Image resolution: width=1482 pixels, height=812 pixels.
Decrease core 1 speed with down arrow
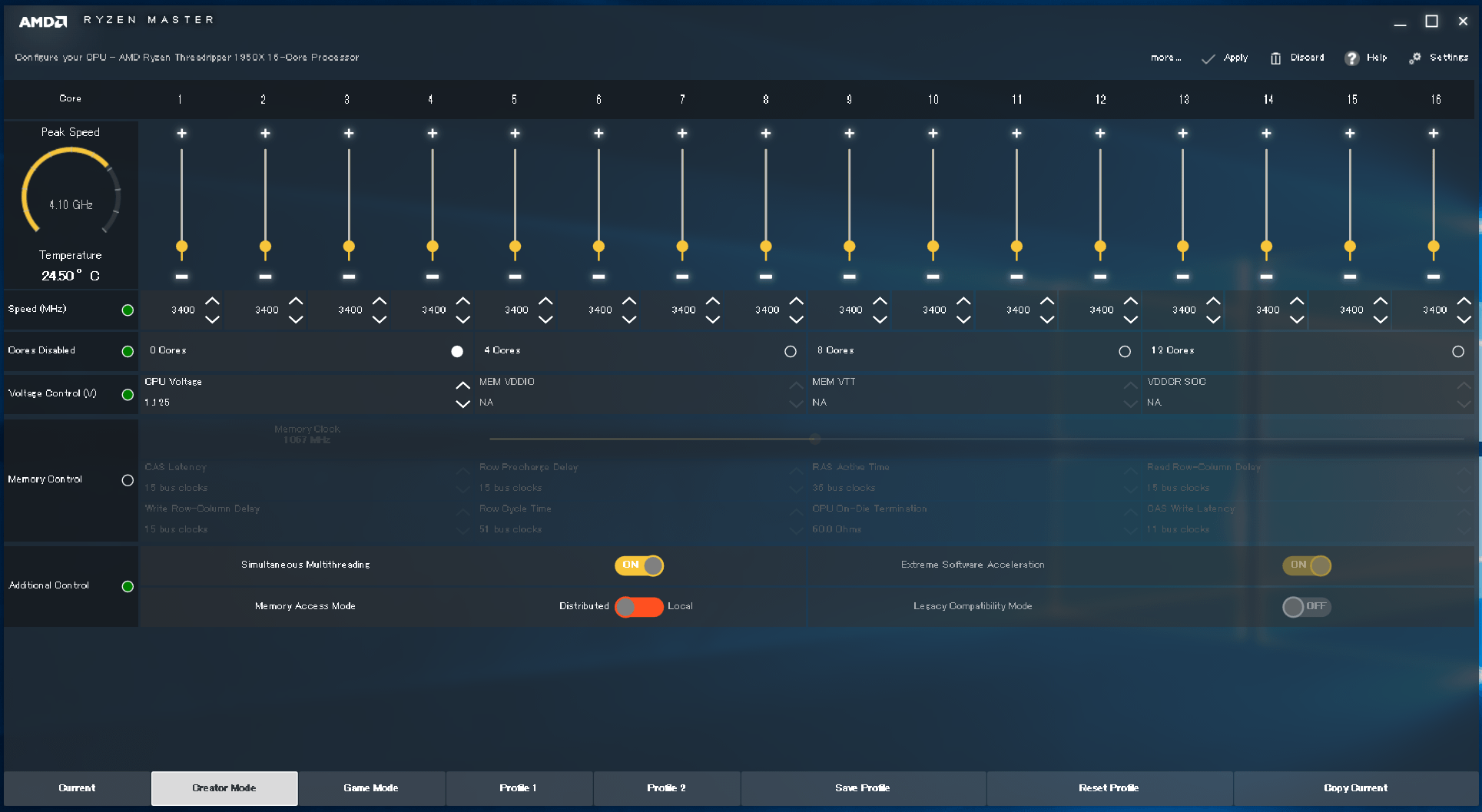(212, 320)
